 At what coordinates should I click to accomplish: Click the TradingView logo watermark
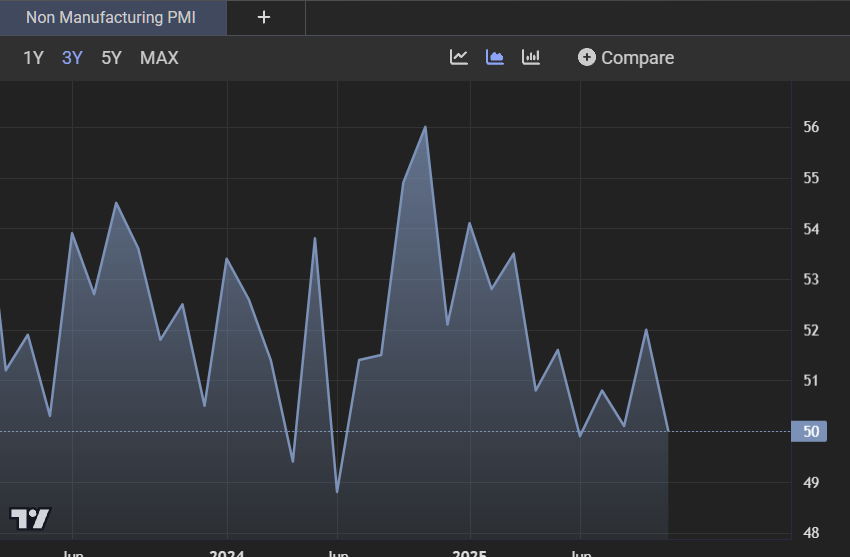(x=30, y=518)
